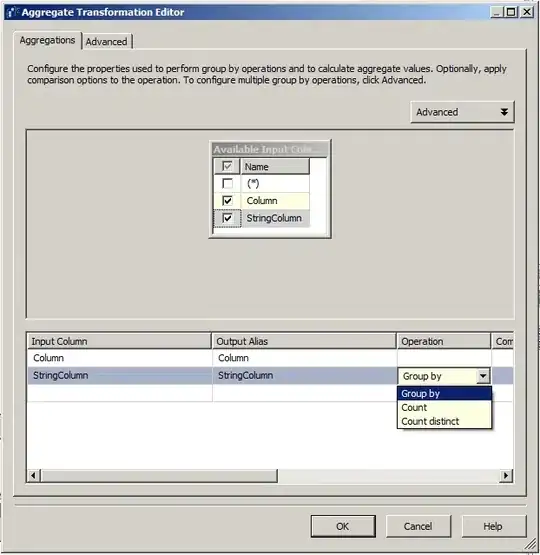Choose Group by from the operation list
The image size is (540, 555).
444,394
